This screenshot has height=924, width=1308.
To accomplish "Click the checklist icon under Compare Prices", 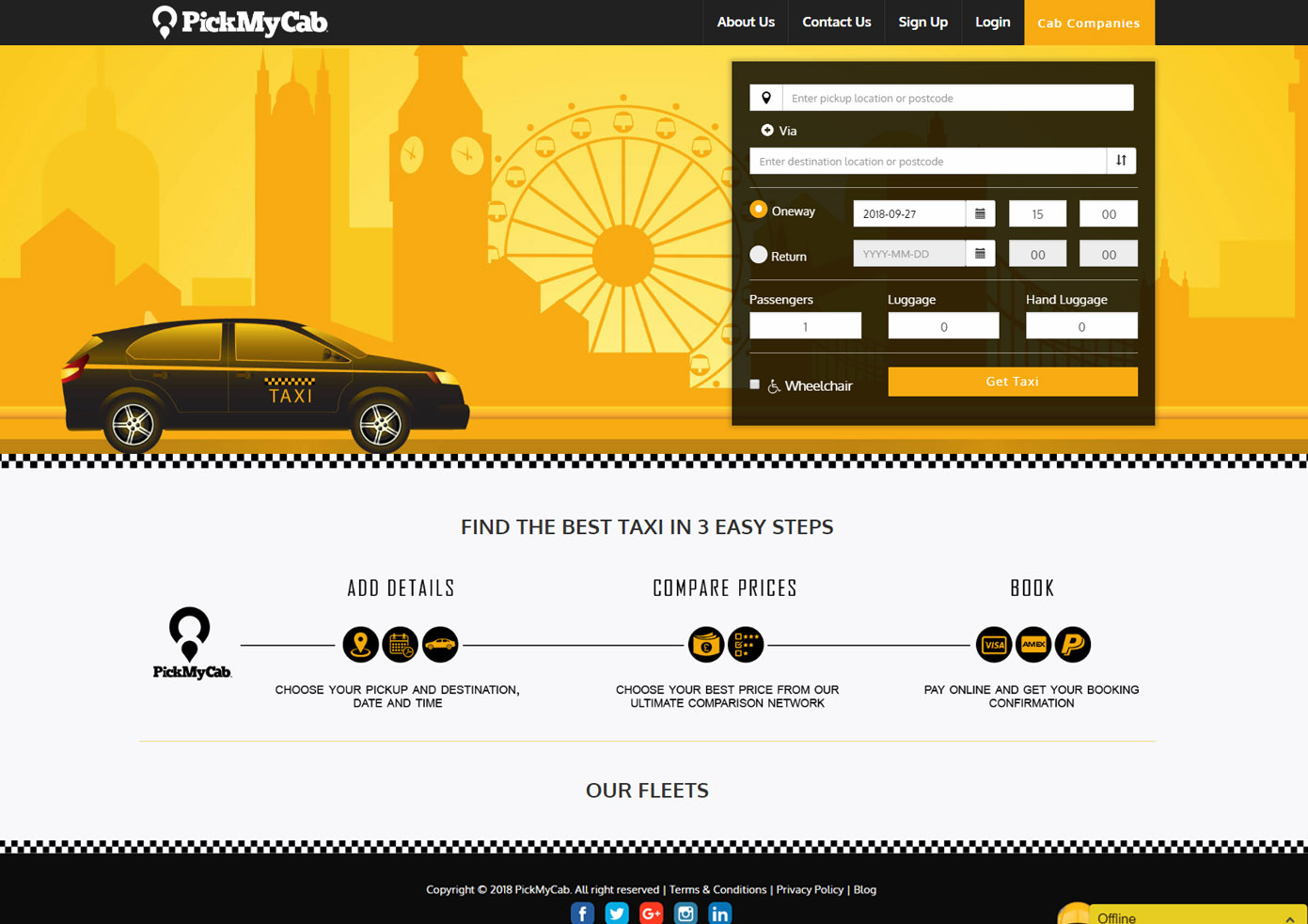I will pos(746,645).
